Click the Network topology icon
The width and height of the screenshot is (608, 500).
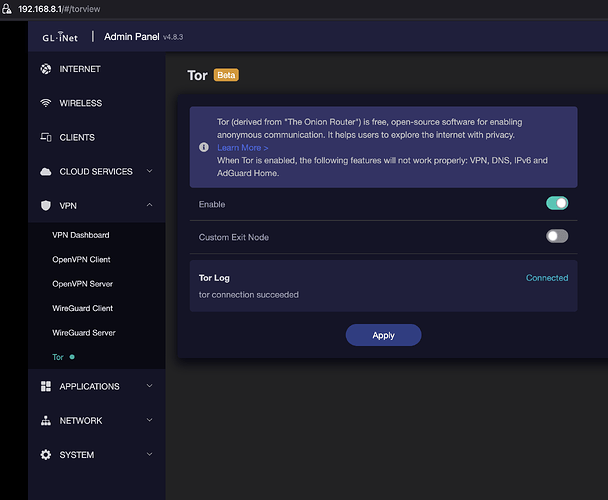[46, 420]
